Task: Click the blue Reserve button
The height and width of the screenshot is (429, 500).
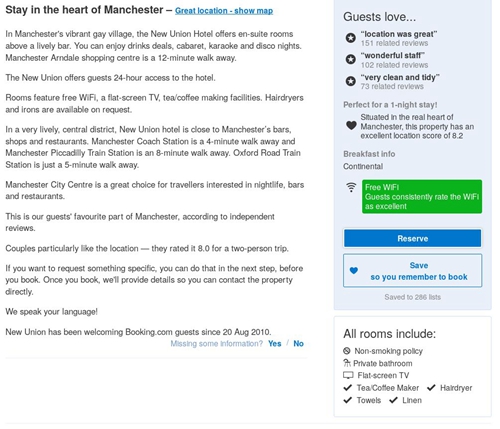Action: pyautogui.click(x=413, y=238)
